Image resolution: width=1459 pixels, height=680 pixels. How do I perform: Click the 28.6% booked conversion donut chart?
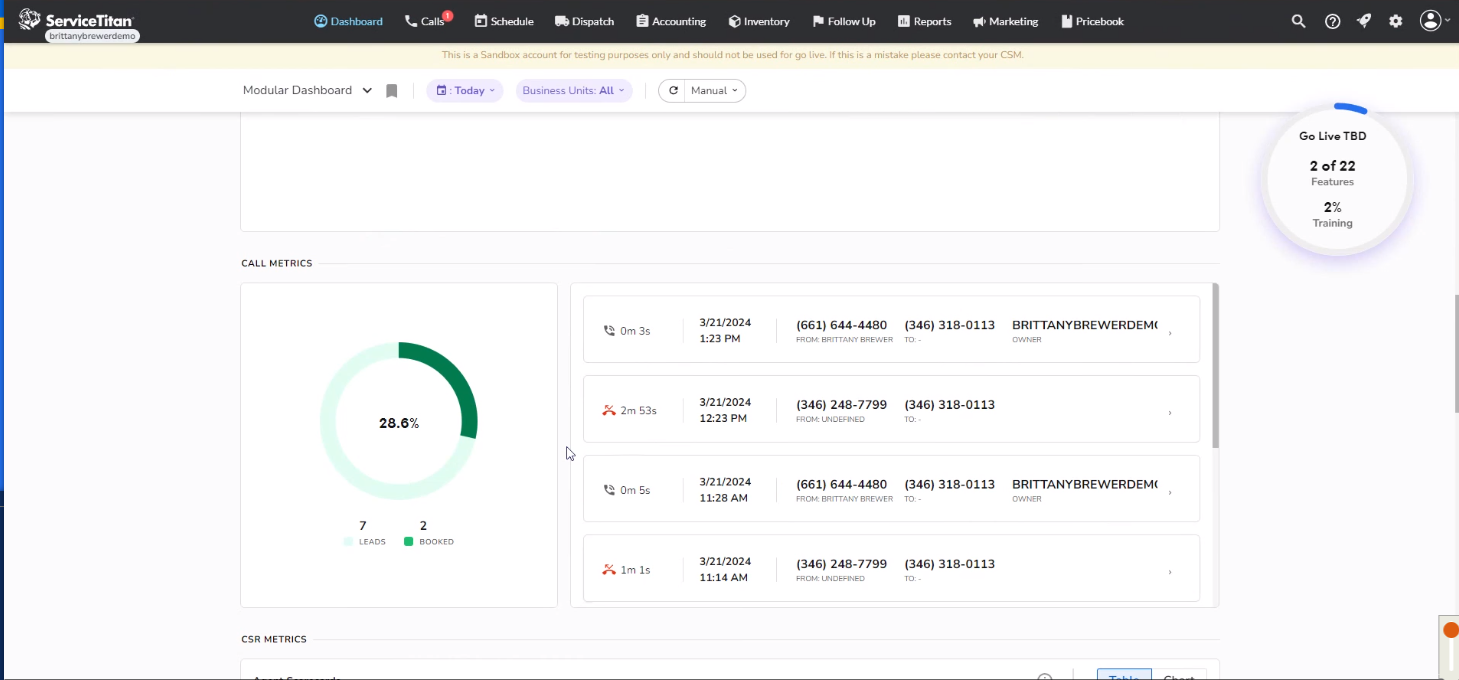pyautogui.click(x=398, y=422)
